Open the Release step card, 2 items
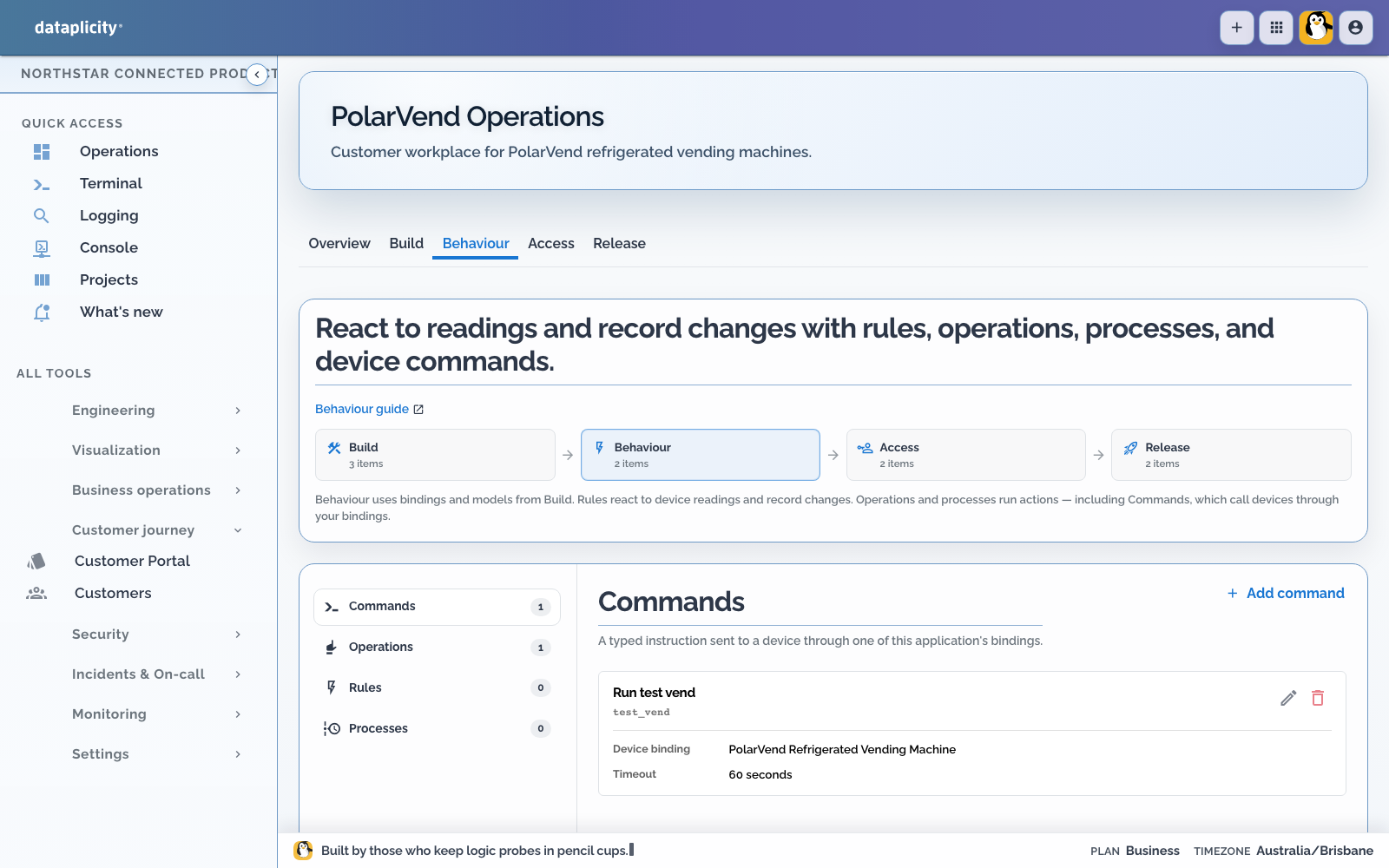 1231,455
